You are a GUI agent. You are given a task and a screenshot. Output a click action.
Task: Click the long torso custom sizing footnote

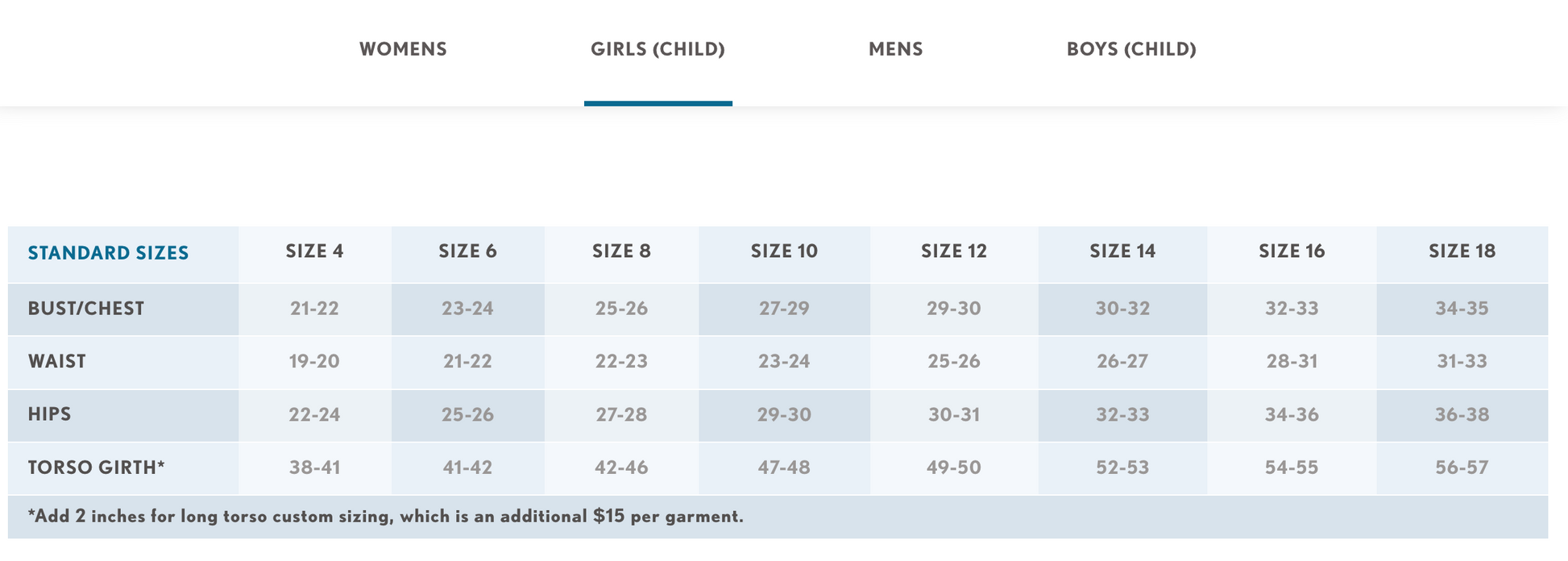click(386, 517)
